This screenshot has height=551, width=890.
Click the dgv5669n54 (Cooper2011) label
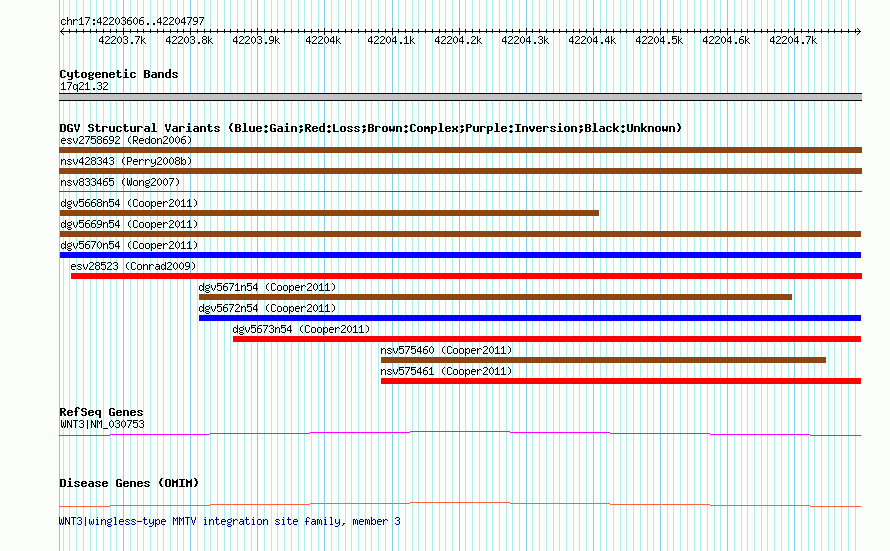(x=129, y=224)
